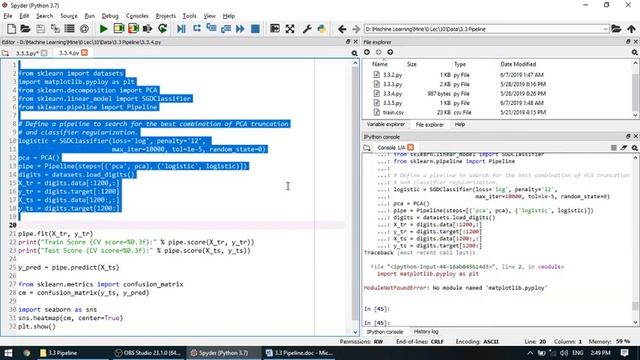Image resolution: width=640 pixels, height=360 pixels.
Task: Open the PYTHONPATH manager Python icon
Action: click(322, 29)
